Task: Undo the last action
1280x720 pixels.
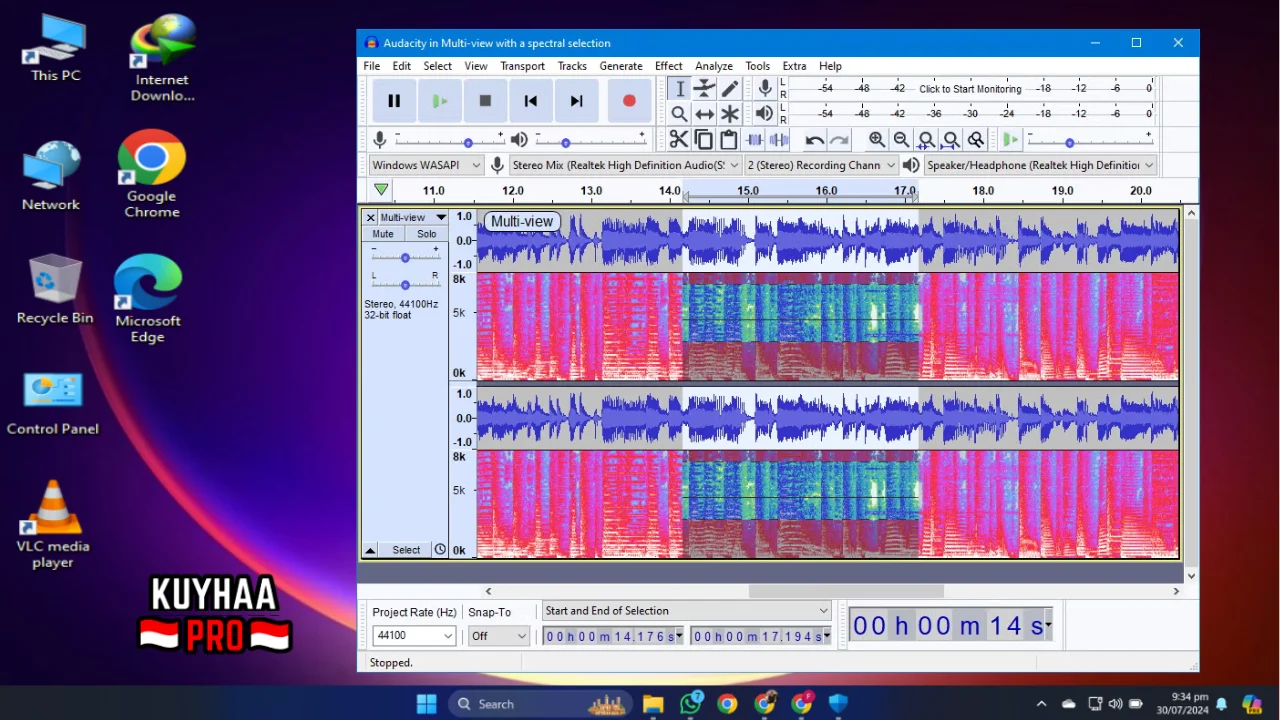Action: 815,140
